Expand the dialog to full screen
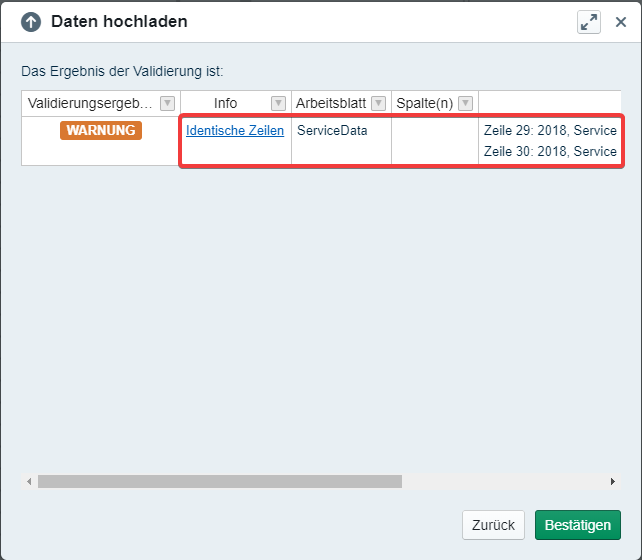Image resolution: width=642 pixels, height=560 pixels. coord(589,22)
